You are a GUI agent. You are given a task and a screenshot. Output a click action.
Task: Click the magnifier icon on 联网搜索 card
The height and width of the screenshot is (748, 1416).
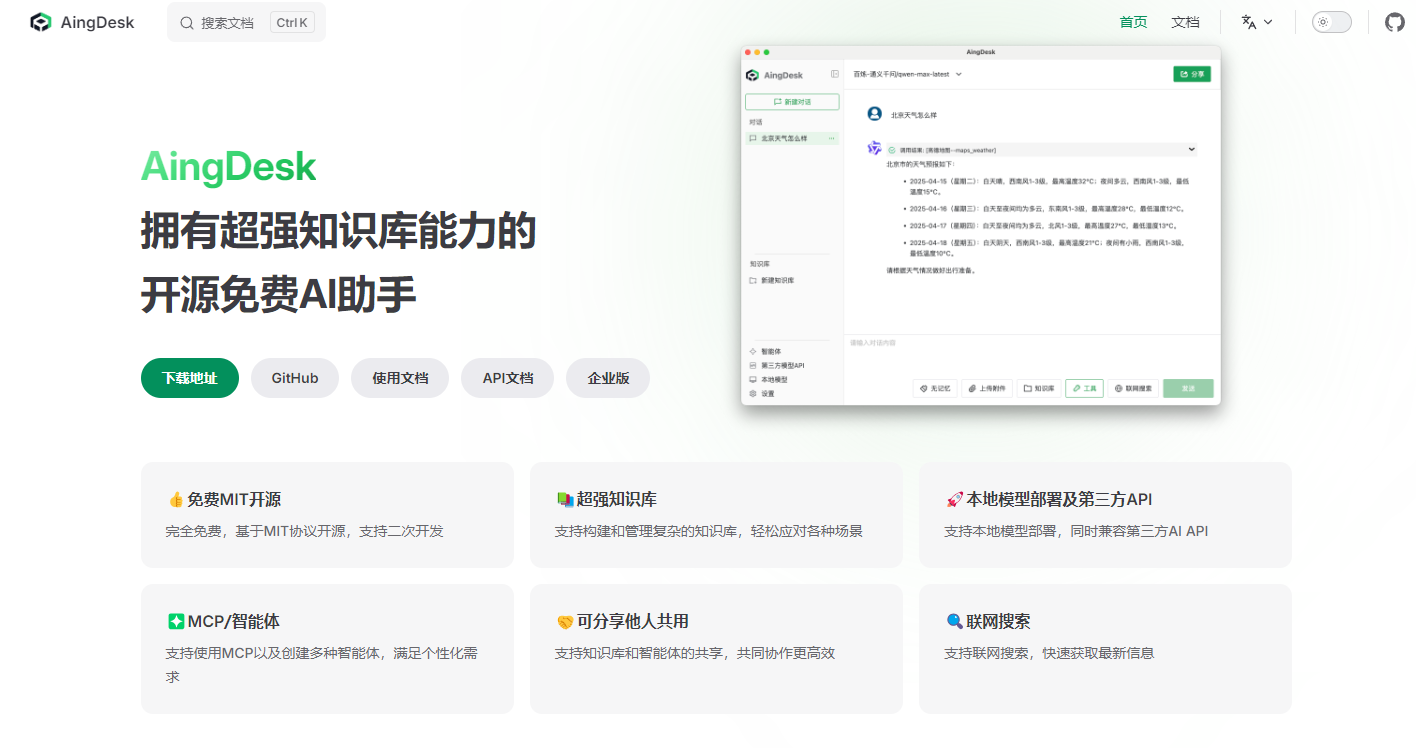tap(954, 622)
